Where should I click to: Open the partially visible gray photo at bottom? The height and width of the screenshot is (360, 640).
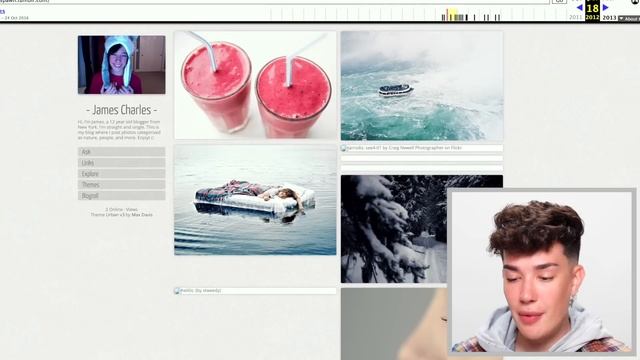(394, 324)
